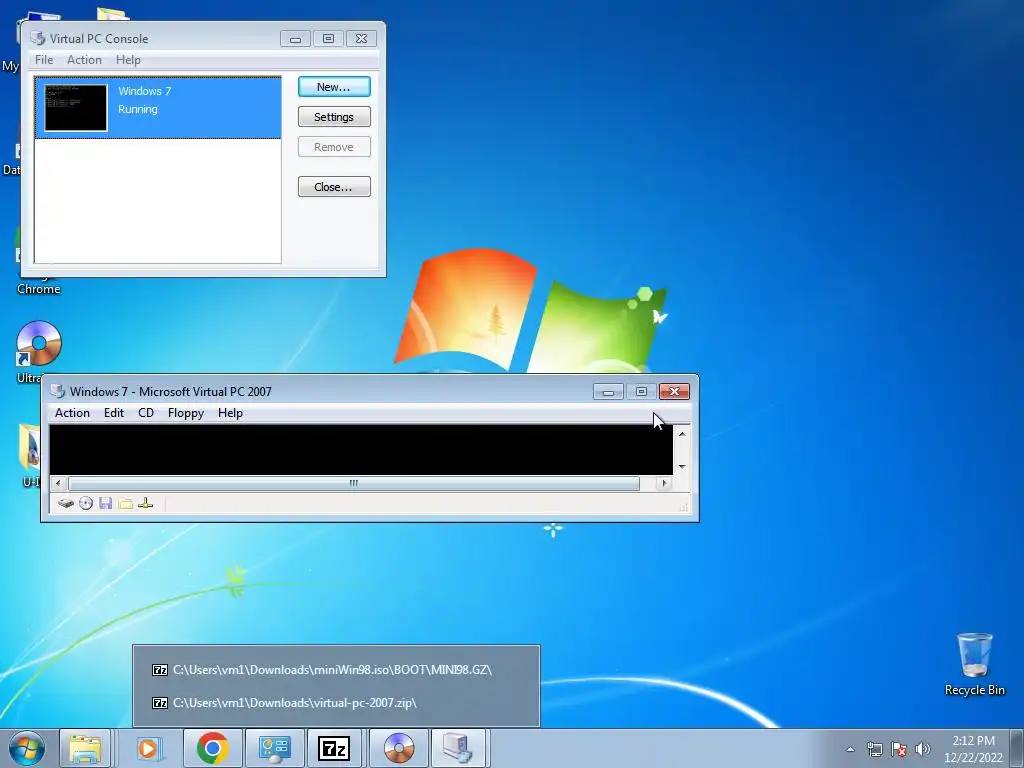1024x768 pixels.
Task: Click the VM window scroll up arrow
Action: pos(682,434)
